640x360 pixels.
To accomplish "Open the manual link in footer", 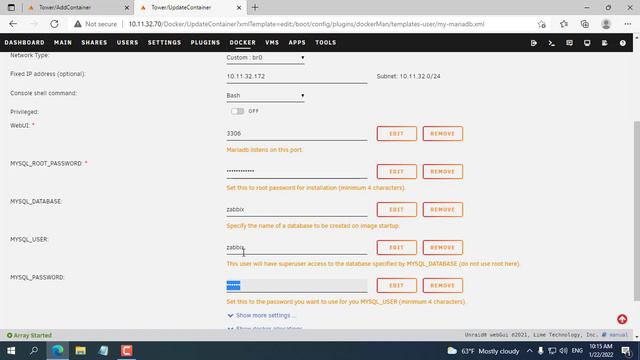I will [616, 335].
